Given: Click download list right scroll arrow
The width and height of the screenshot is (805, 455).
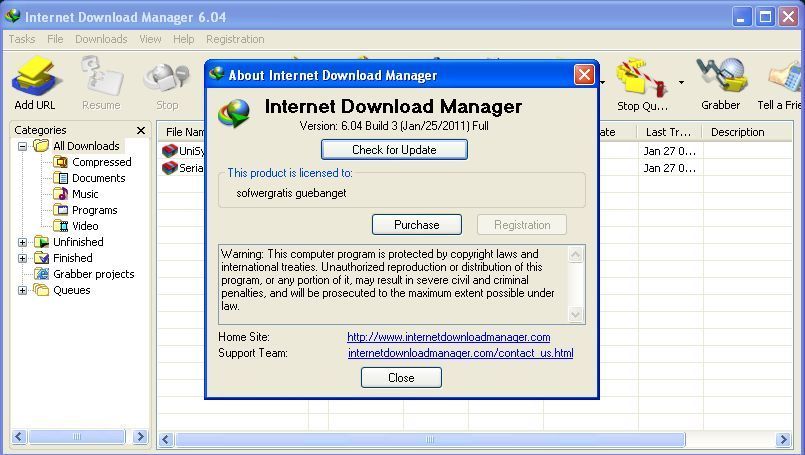Looking at the screenshot, I should click(x=783, y=440).
